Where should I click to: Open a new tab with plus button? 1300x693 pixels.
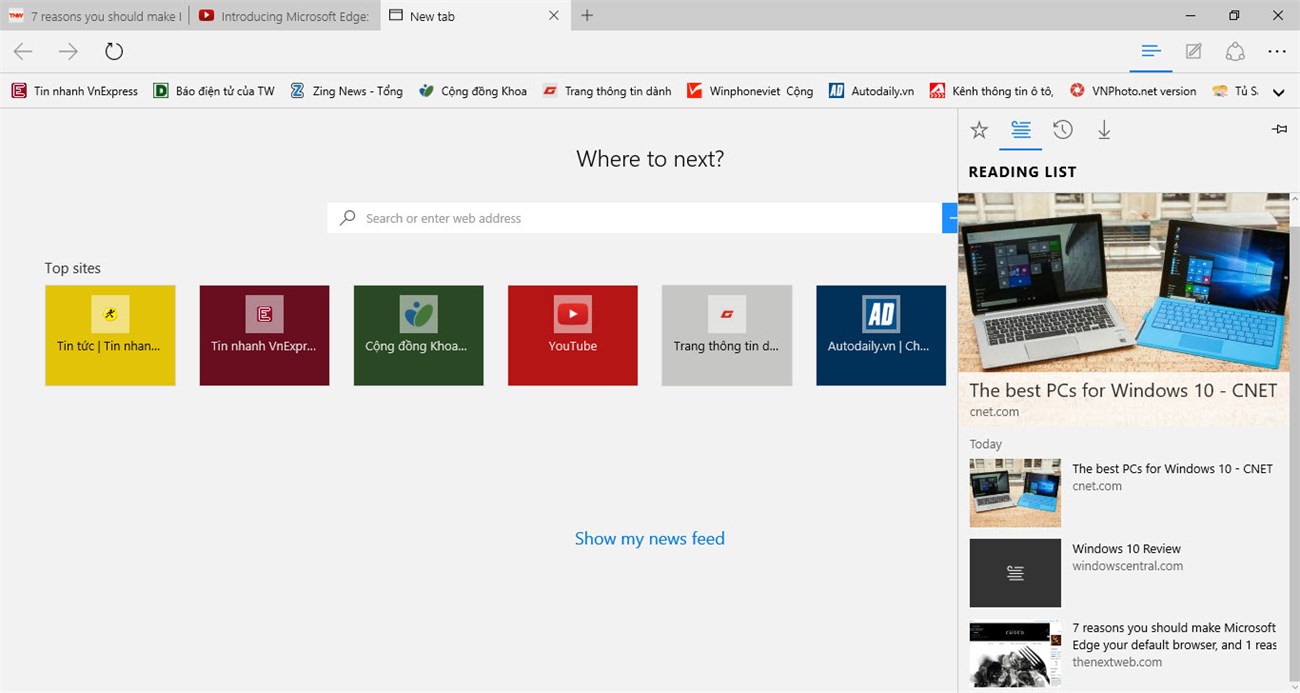pyautogui.click(x=587, y=15)
